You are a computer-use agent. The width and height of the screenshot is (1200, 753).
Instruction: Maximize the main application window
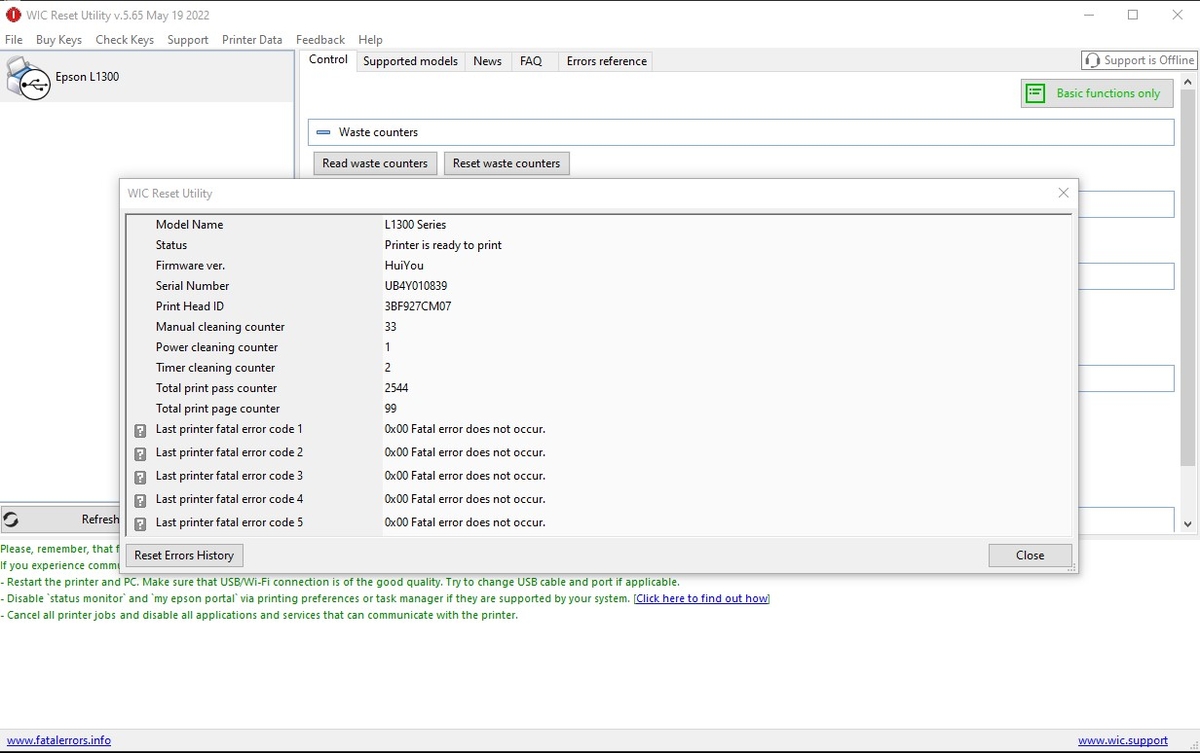tap(1133, 15)
